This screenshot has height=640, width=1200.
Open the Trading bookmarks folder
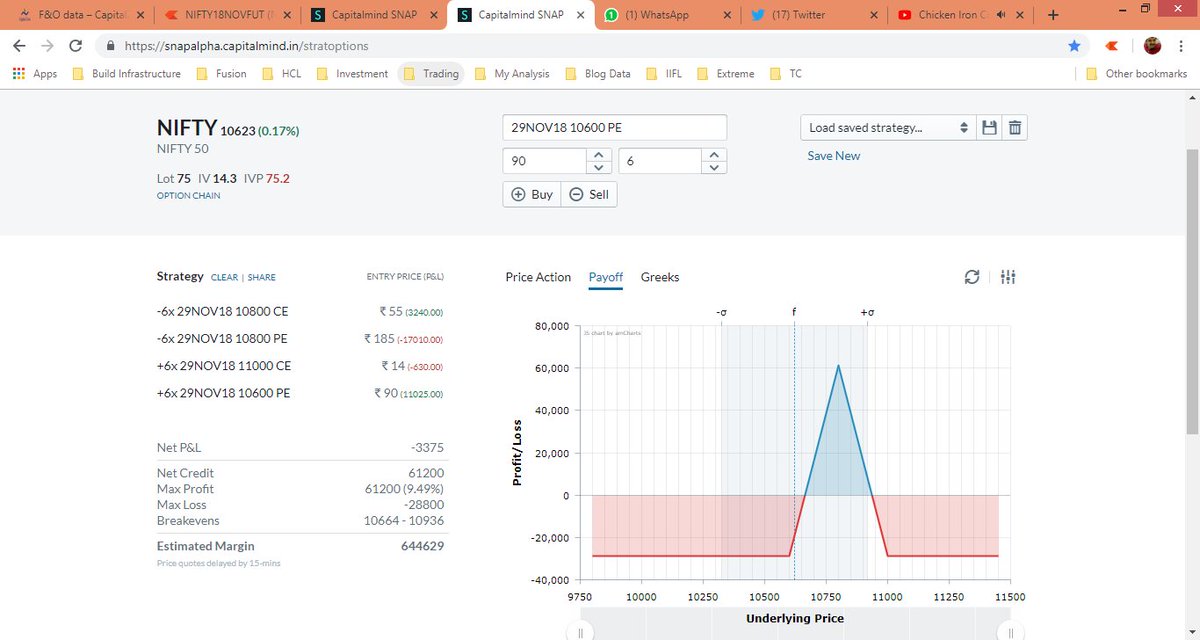click(x=430, y=73)
